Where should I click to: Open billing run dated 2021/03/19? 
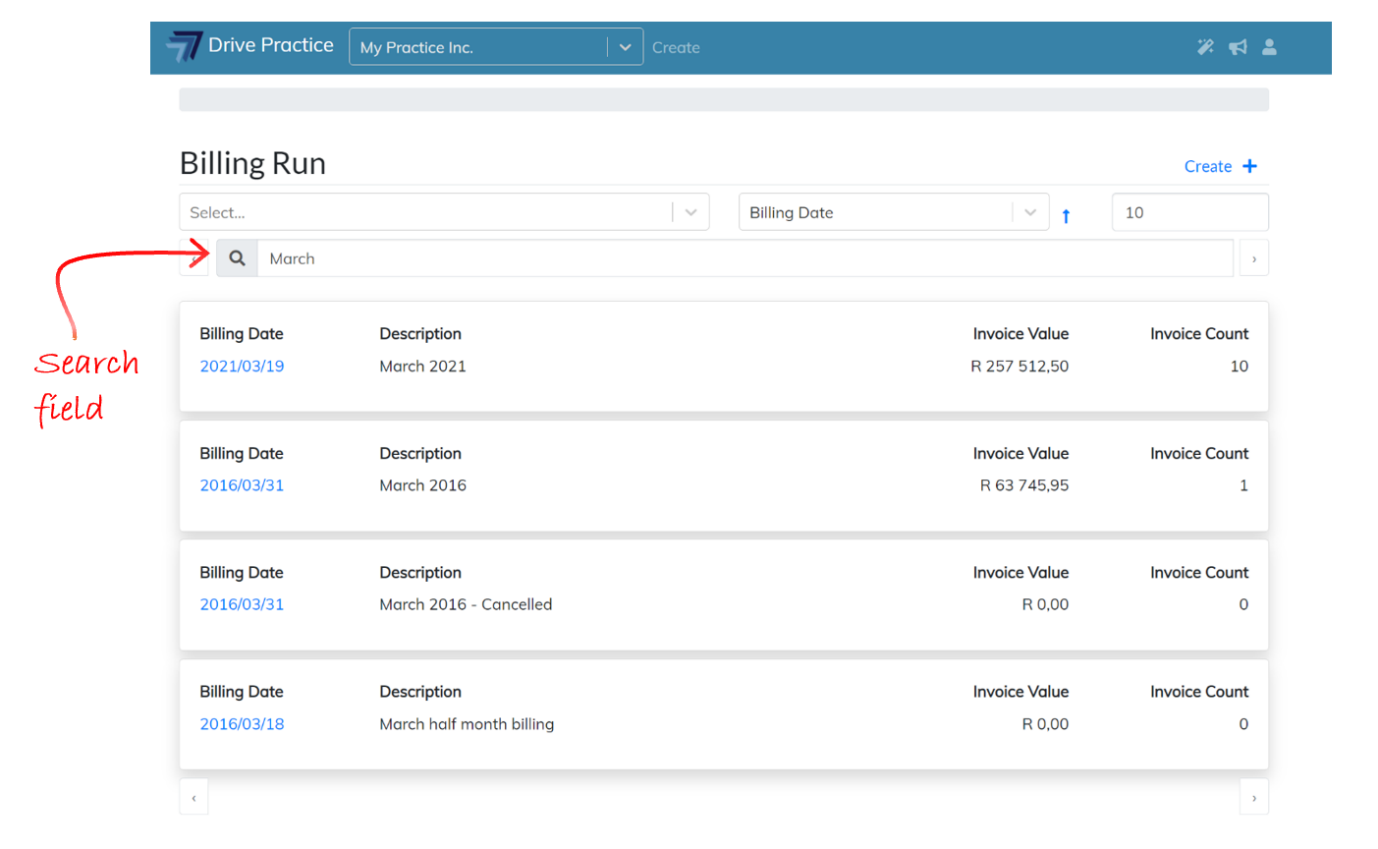tap(242, 366)
